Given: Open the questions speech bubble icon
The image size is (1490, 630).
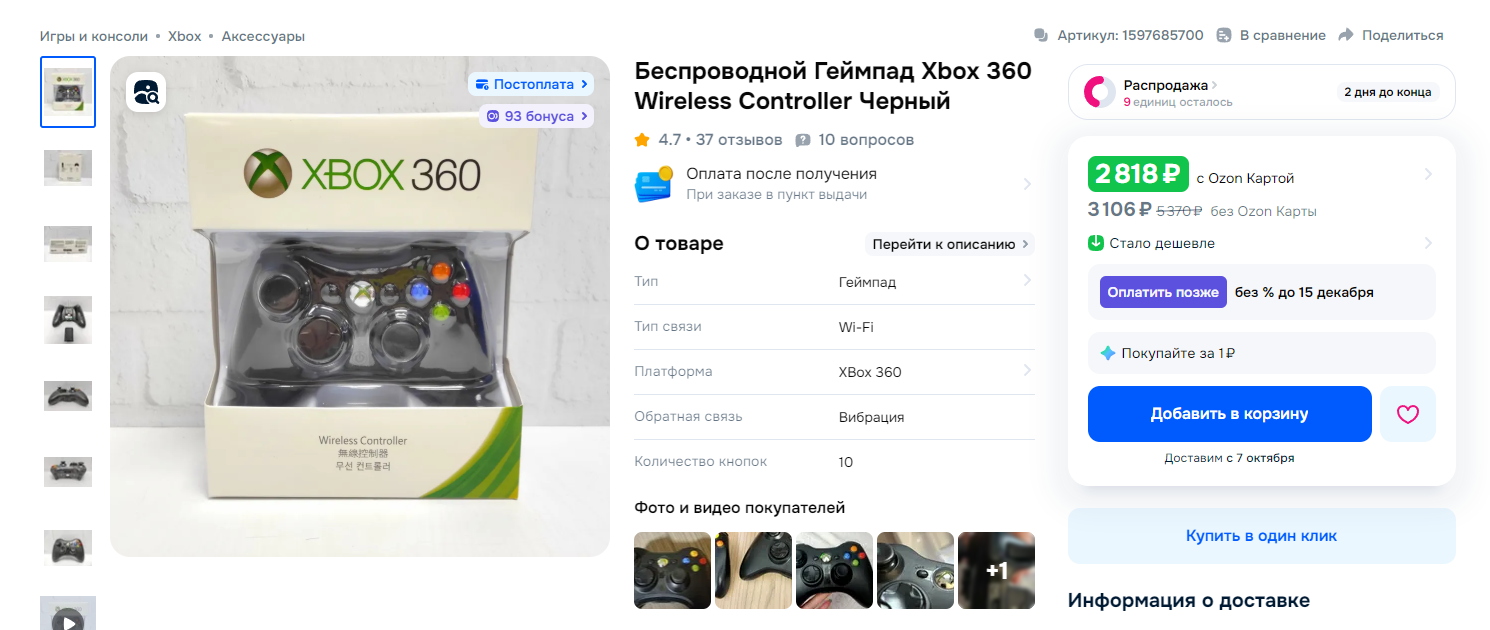Looking at the screenshot, I should (x=802, y=140).
